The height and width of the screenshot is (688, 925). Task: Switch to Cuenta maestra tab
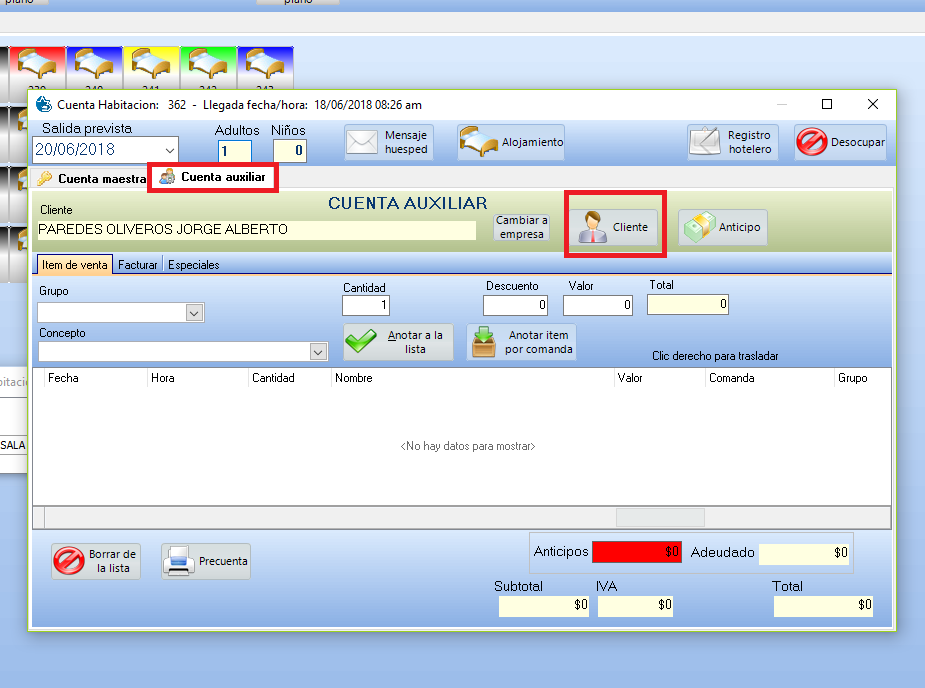[92, 179]
